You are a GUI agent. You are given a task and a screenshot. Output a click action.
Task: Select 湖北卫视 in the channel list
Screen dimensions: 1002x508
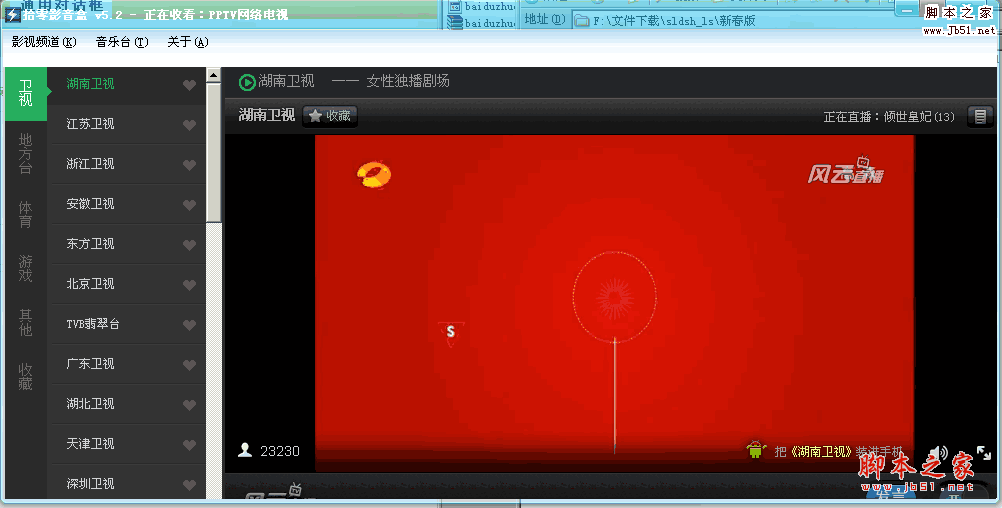[127, 404]
